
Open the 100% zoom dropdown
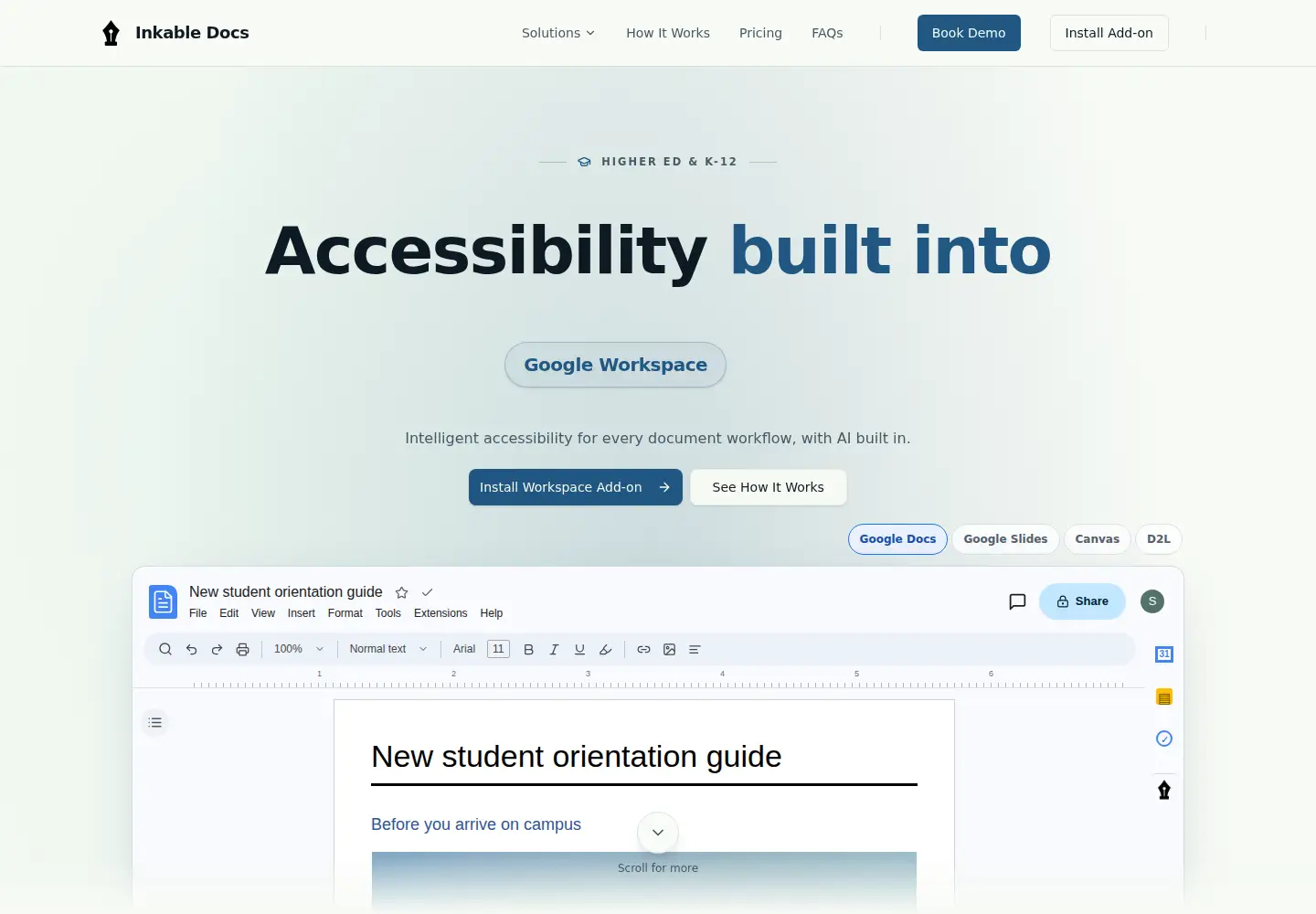coord(299,649)
